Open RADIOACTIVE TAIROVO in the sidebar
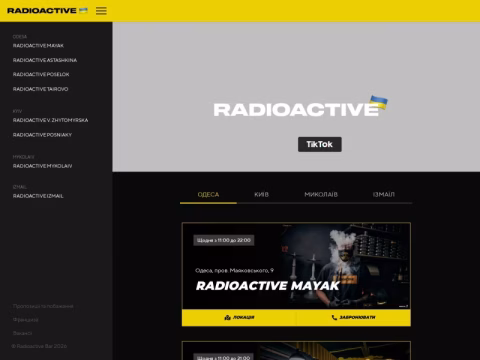The width and height of the screenshot is (480, 360). [x=40, y=89]
